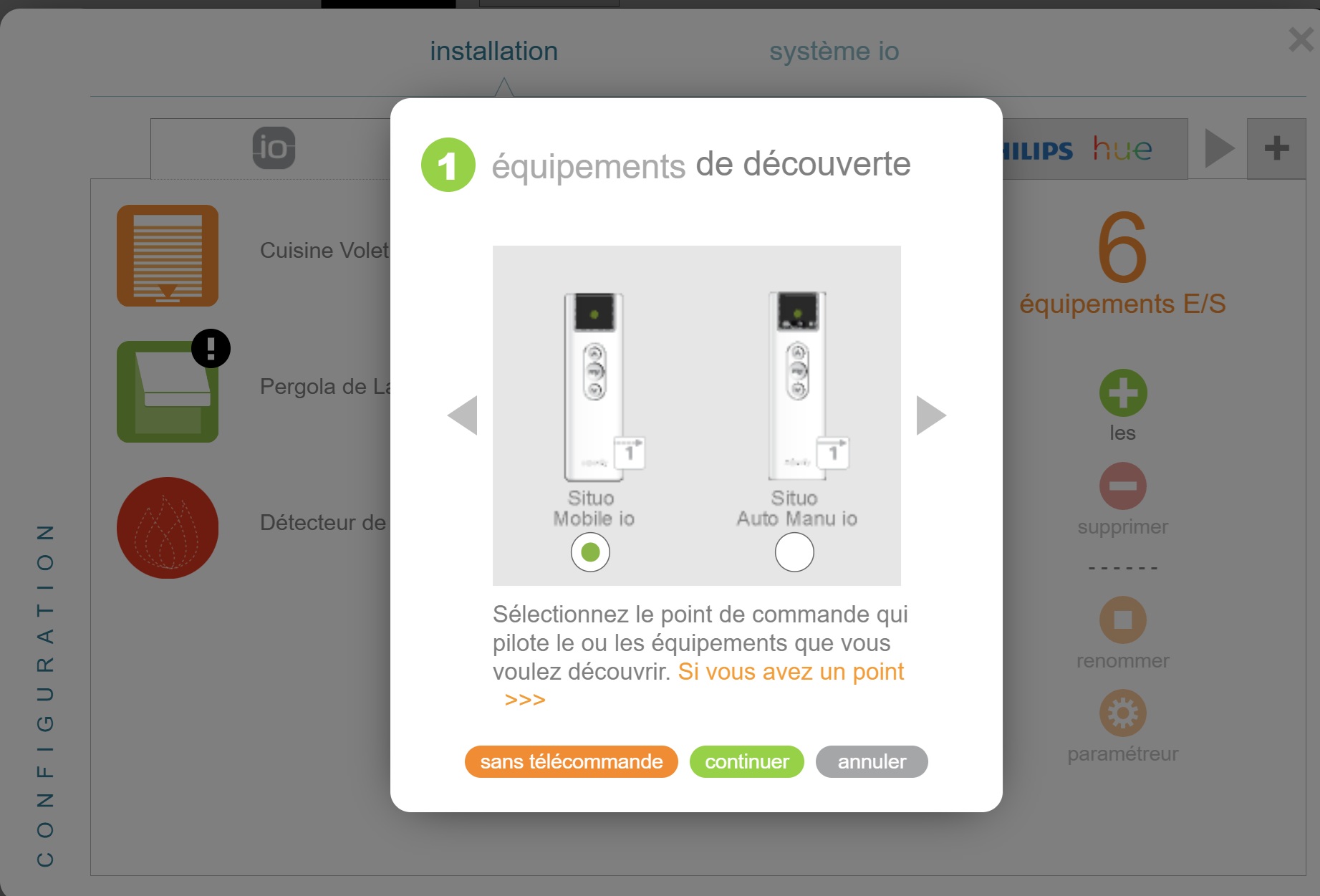Cancel with the annuler button
1320x896 pixels.
[x=872, y=761]
